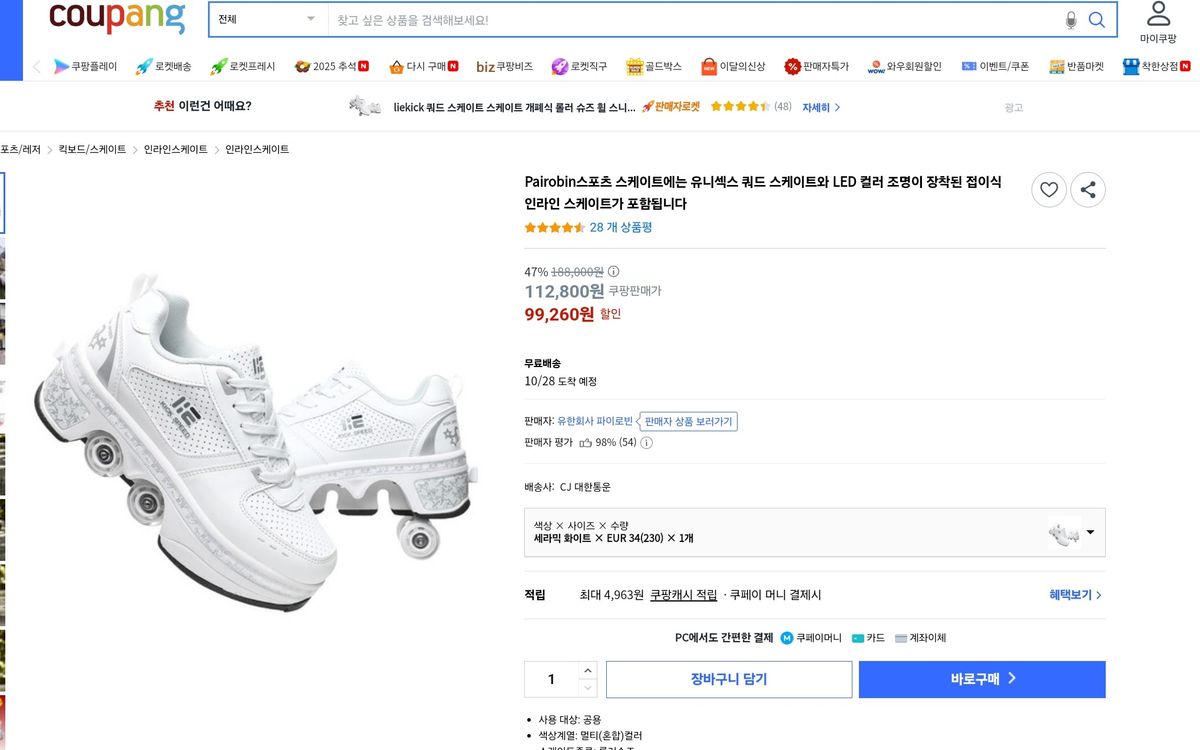Image resolution: width=1200 pixels, height=750 pixels.
Task: Click the Coupang logo
Action: click(x=117, y=18)
